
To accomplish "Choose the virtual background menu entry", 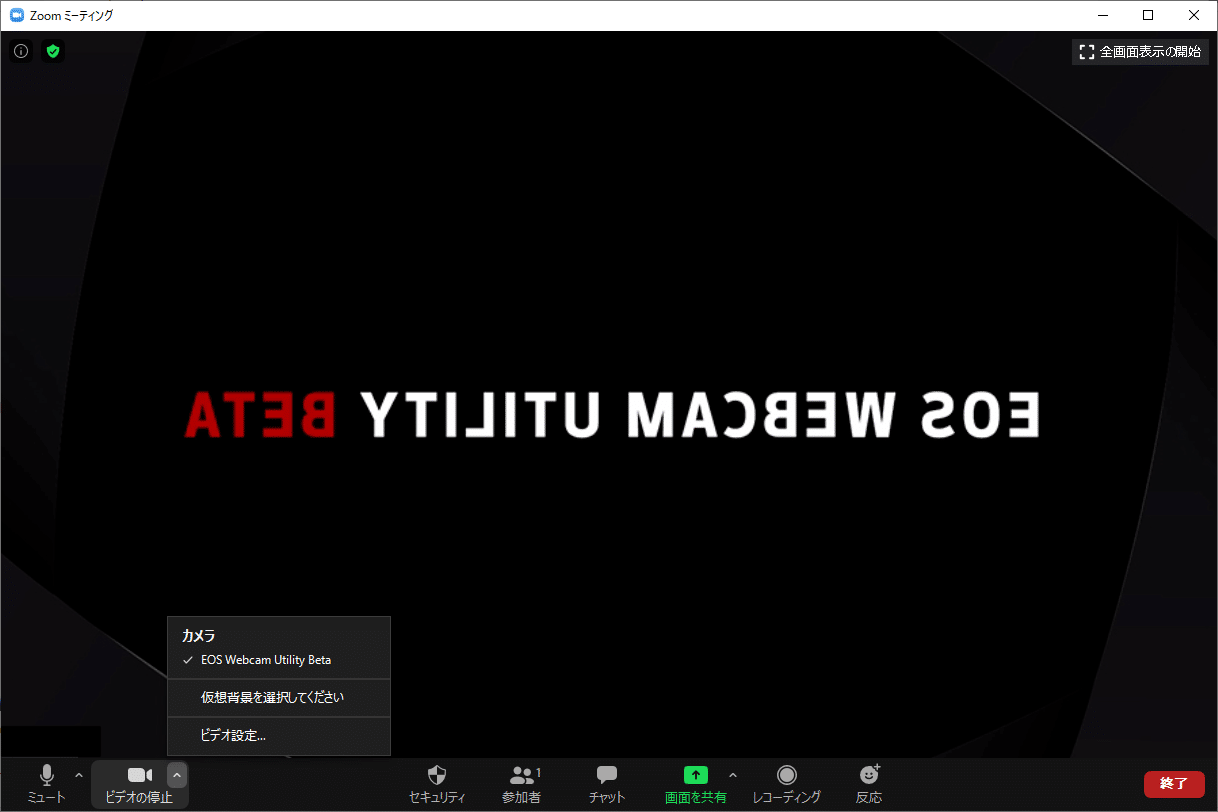I will 279,697.
